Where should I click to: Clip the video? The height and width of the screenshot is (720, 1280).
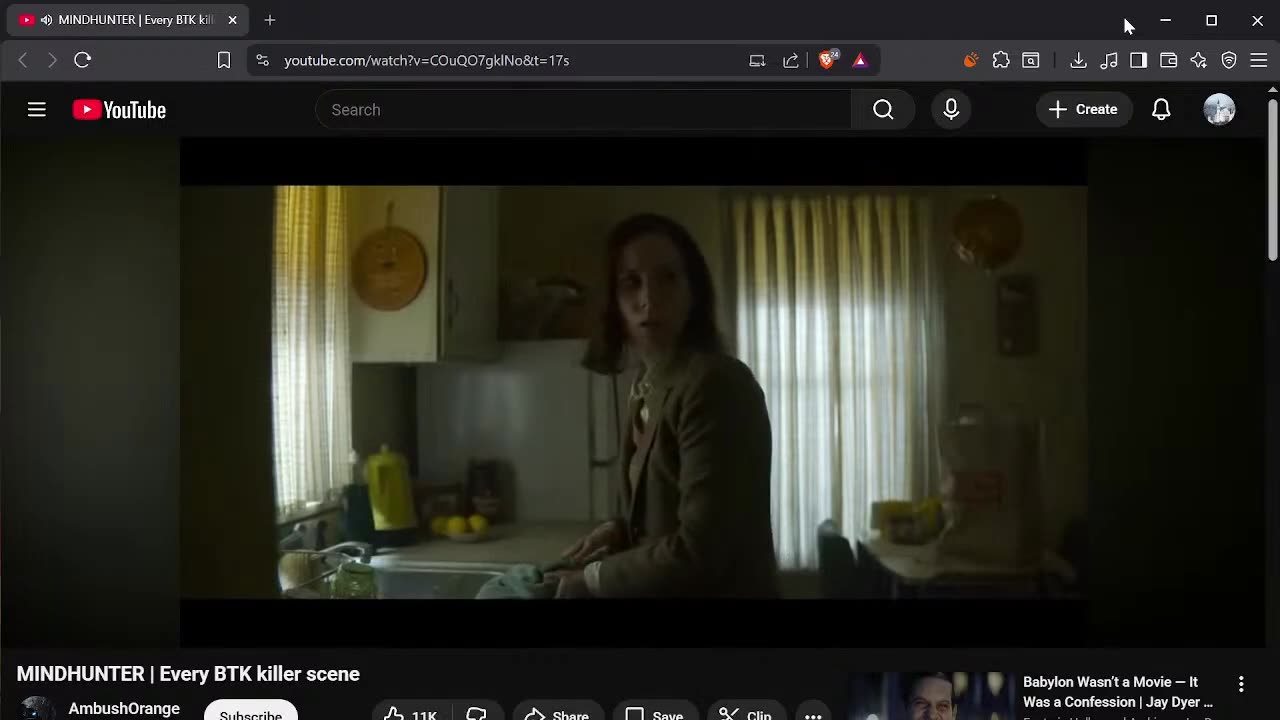pyautogui.click(x=746, y=712)
